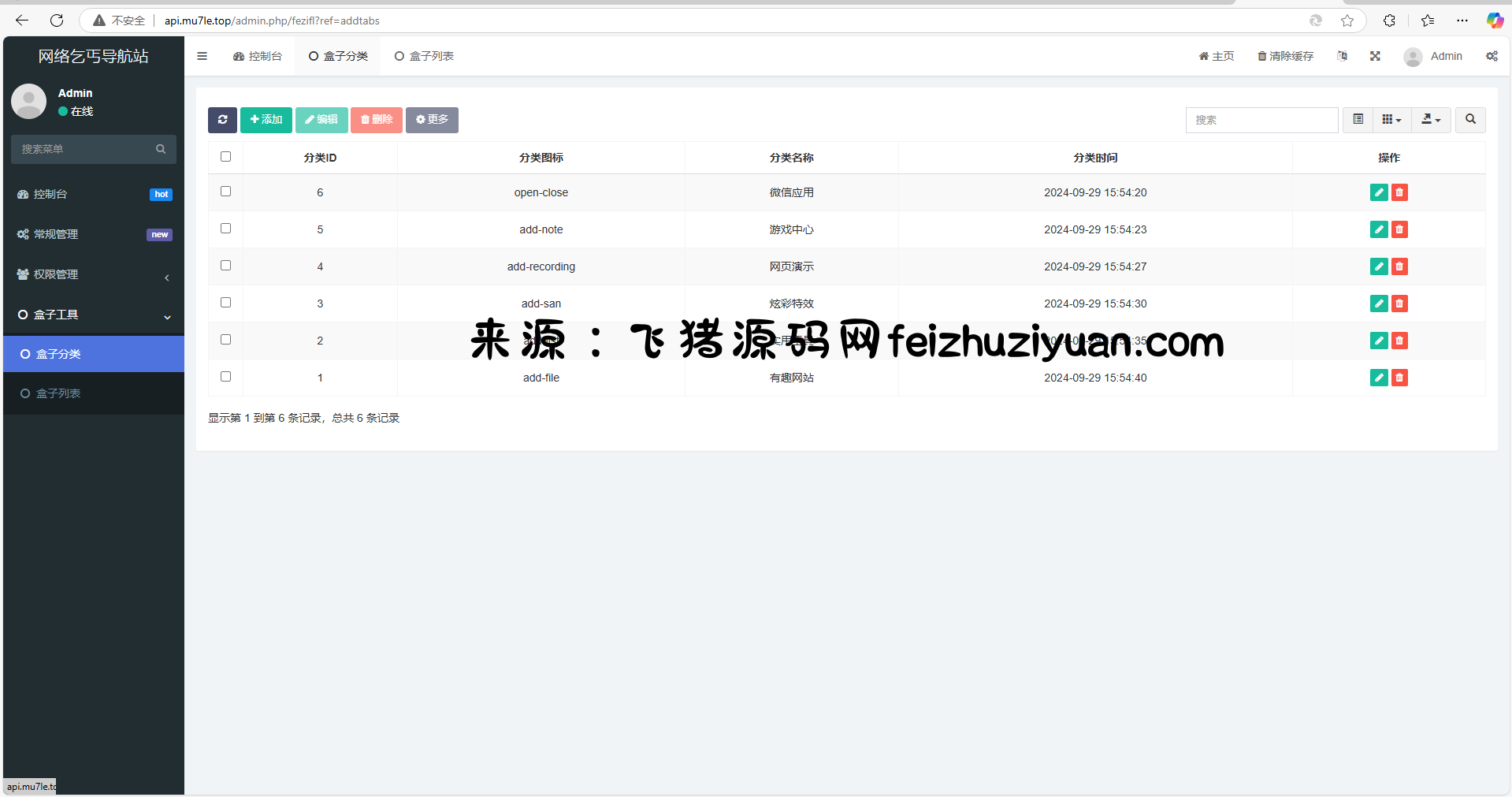Click the fullscreen expand icon in header
This screenshot has height=797, width=1512.
pos(1375,56)
